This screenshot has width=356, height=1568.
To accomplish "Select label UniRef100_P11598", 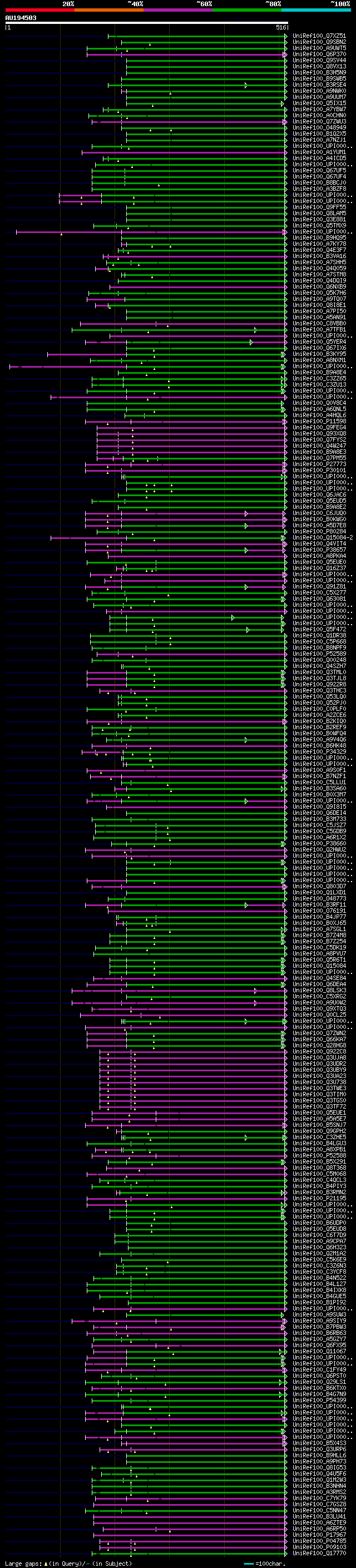I will pyautogui.click(x=319, y=421).
